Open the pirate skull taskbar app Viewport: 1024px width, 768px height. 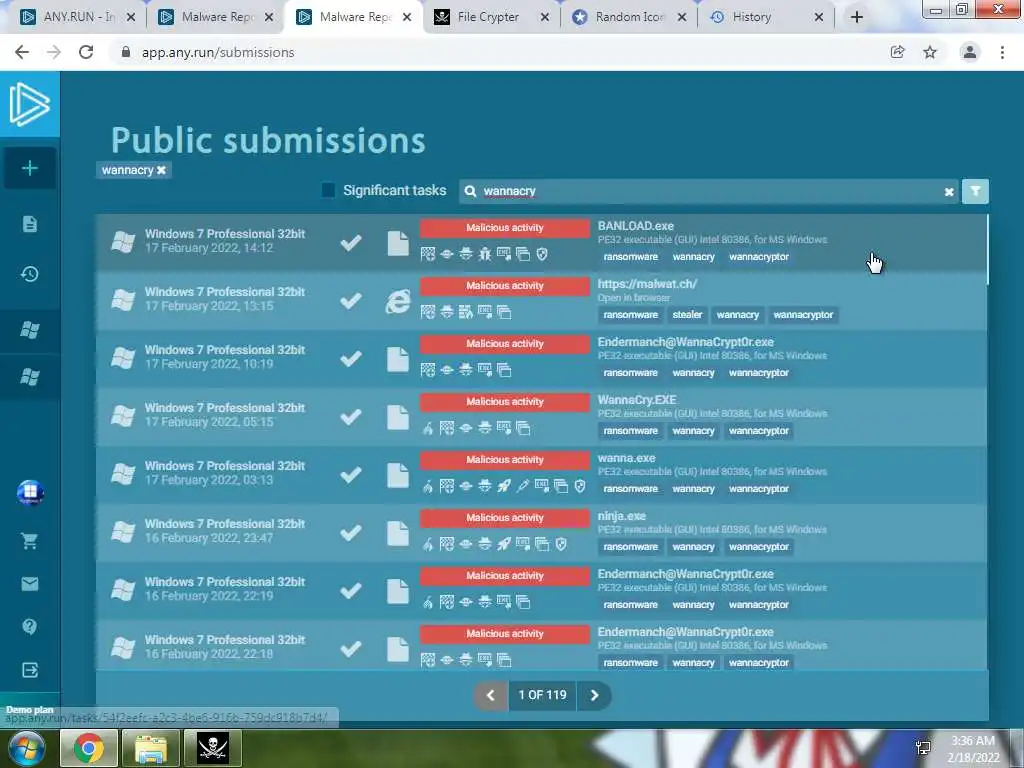click(213, 748)
